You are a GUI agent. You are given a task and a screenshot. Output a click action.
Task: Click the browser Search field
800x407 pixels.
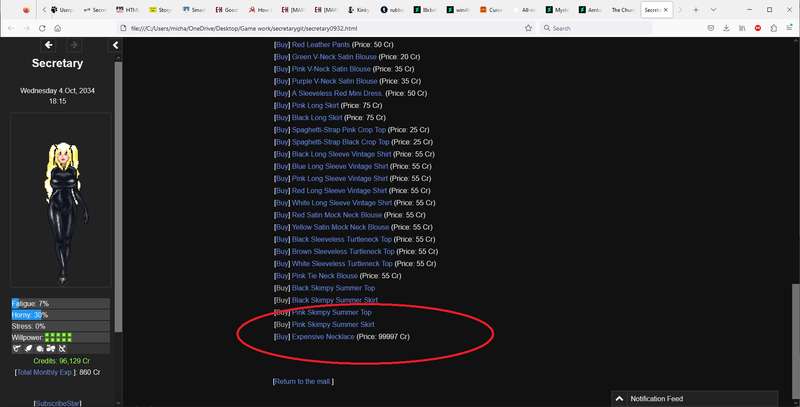(x=596, y=29)
